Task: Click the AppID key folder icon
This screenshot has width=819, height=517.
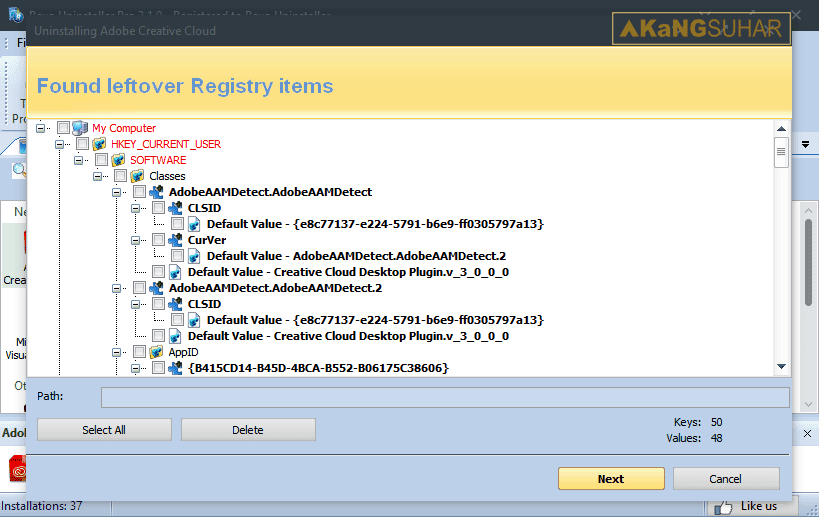Action: [156, 352]
